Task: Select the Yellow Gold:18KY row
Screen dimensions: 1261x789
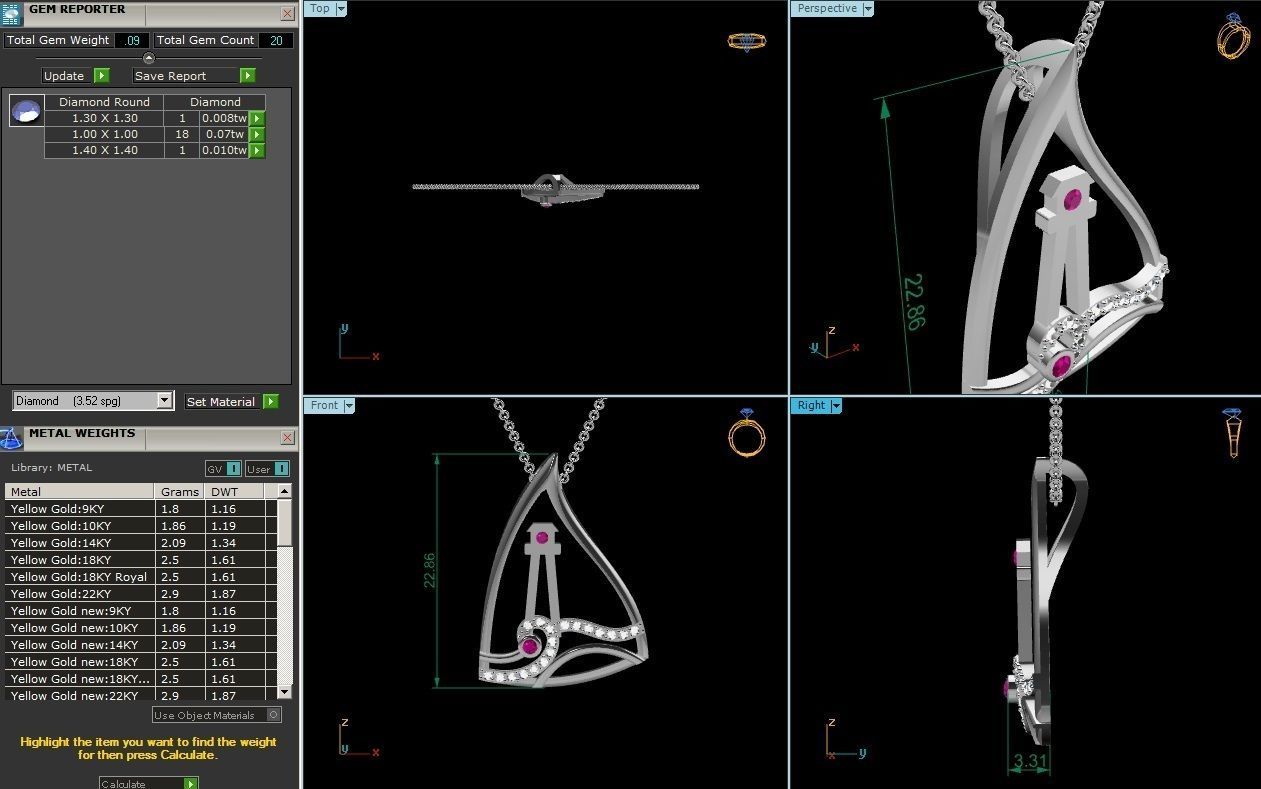Action: pos(141,560)
